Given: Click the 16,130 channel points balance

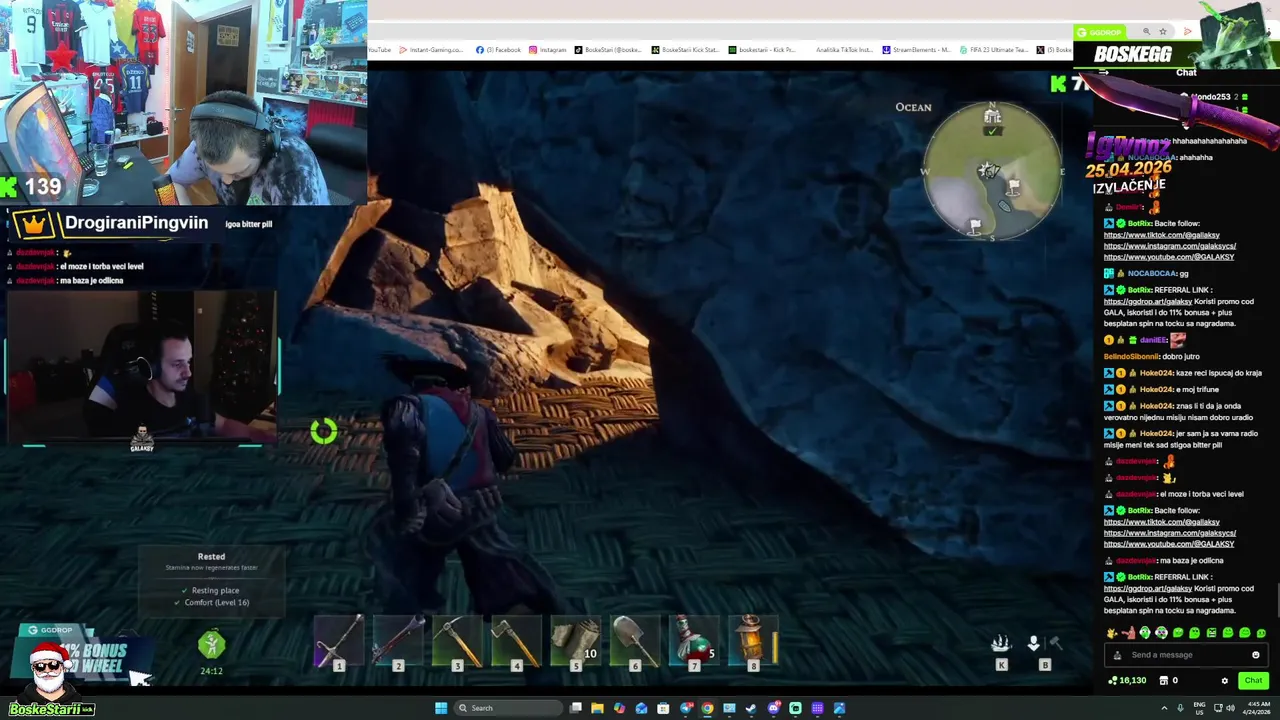Looking at the screenshot, I should click(1127, 681).
